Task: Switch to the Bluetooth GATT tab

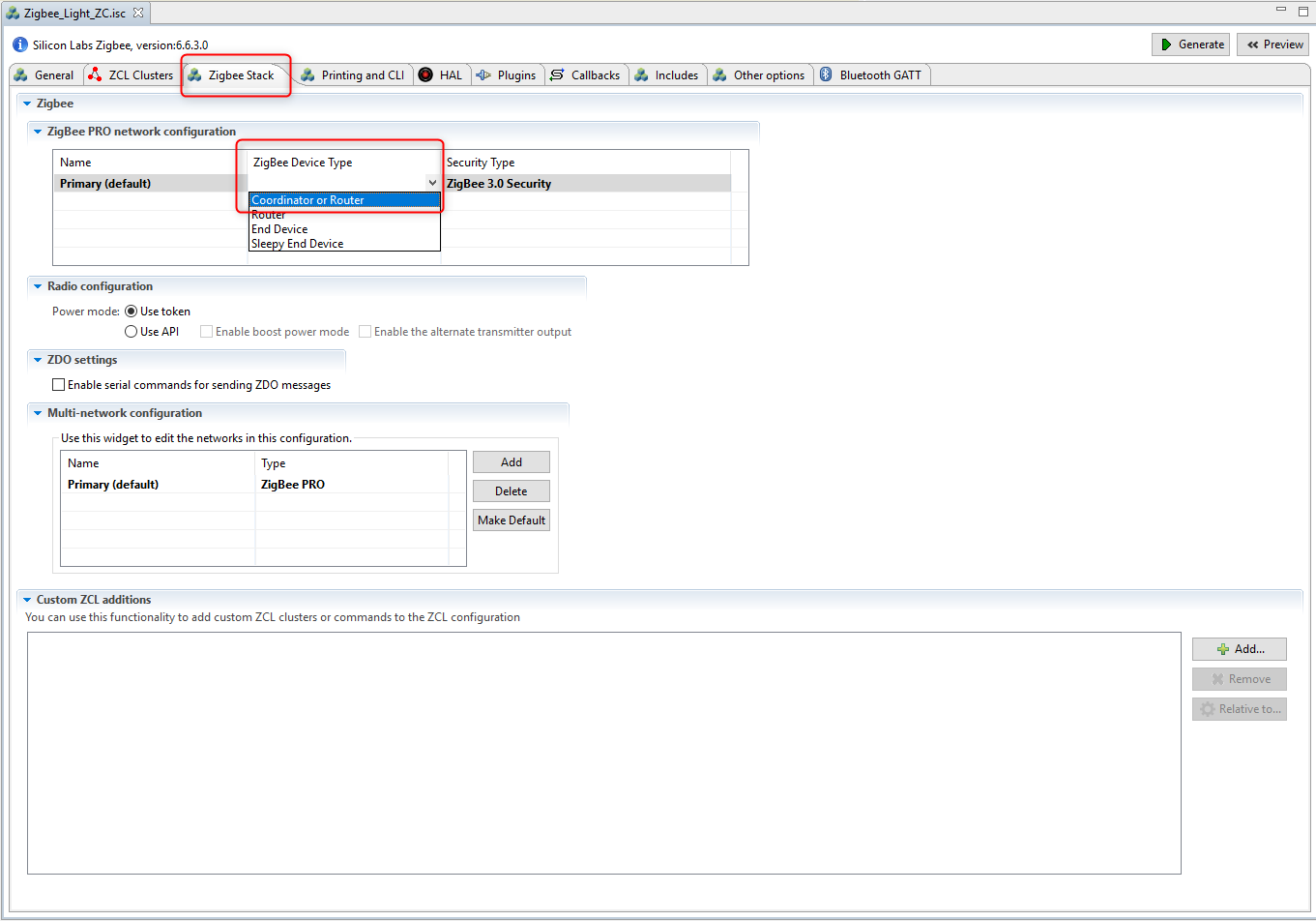Action: point(871,75)
